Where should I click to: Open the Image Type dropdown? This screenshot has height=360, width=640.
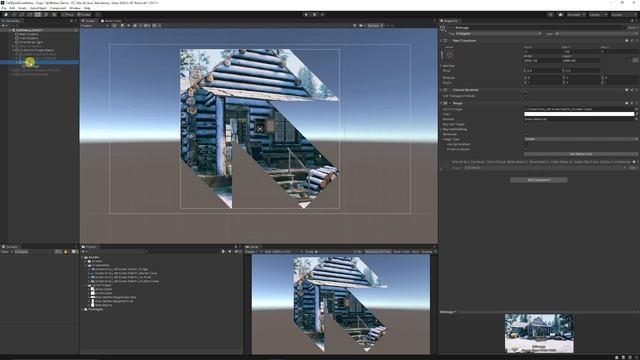coord(581,139)
